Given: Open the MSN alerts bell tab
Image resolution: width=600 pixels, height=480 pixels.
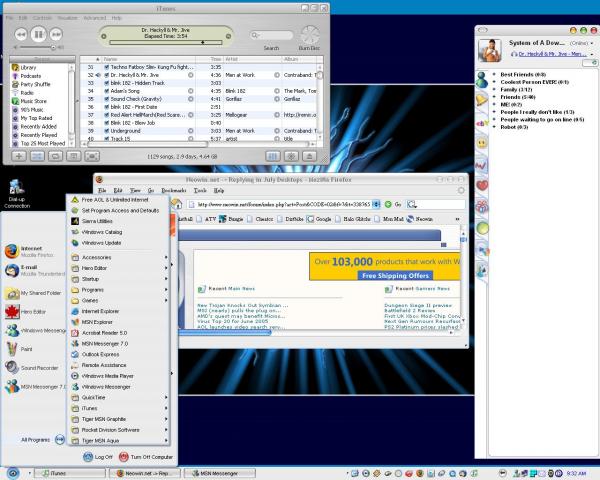Looking at the screenshot, I should pos(482,100).
